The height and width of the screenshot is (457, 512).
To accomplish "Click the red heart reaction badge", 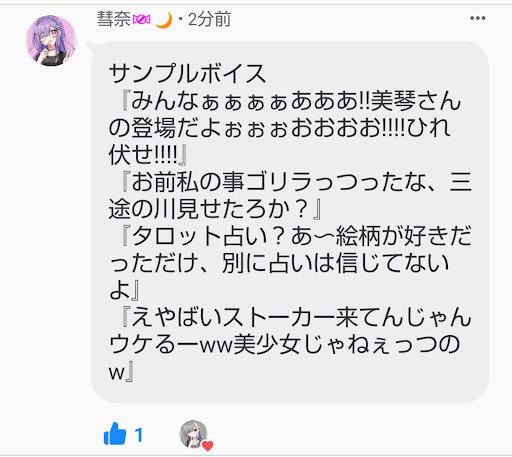I will click(207, 446).
